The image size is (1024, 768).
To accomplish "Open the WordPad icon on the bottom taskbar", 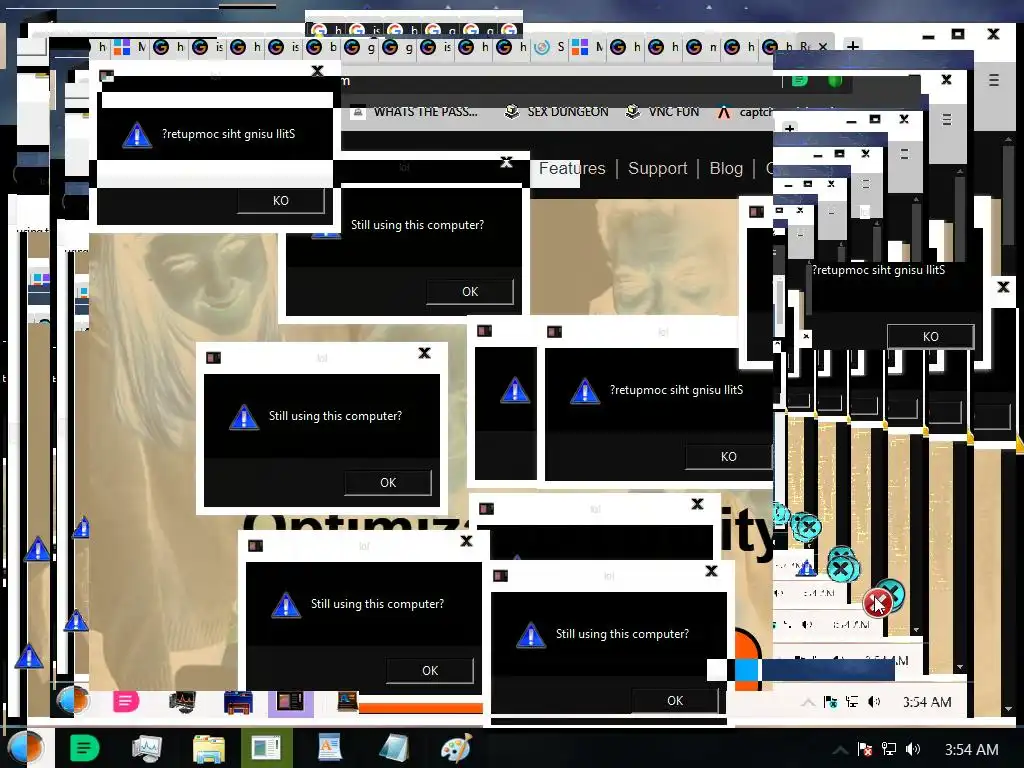I will click(x=329, y=748).
